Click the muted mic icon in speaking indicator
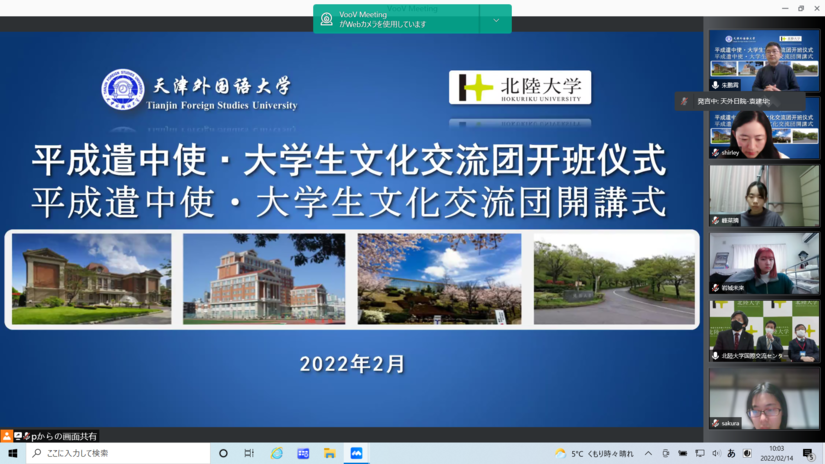Screen dimensions: 825x464 (684, 101)
